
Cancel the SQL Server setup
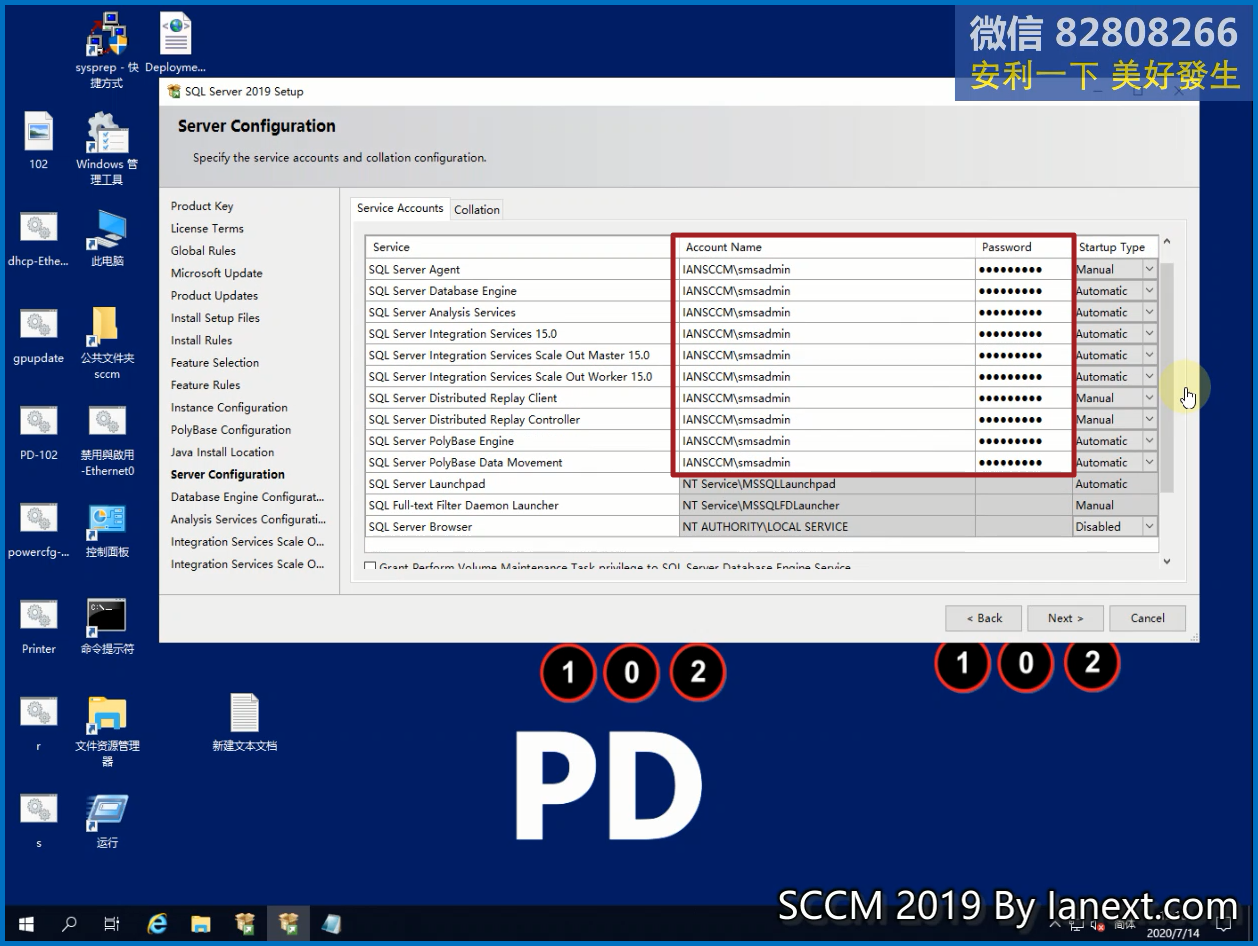coord(1147,618)
